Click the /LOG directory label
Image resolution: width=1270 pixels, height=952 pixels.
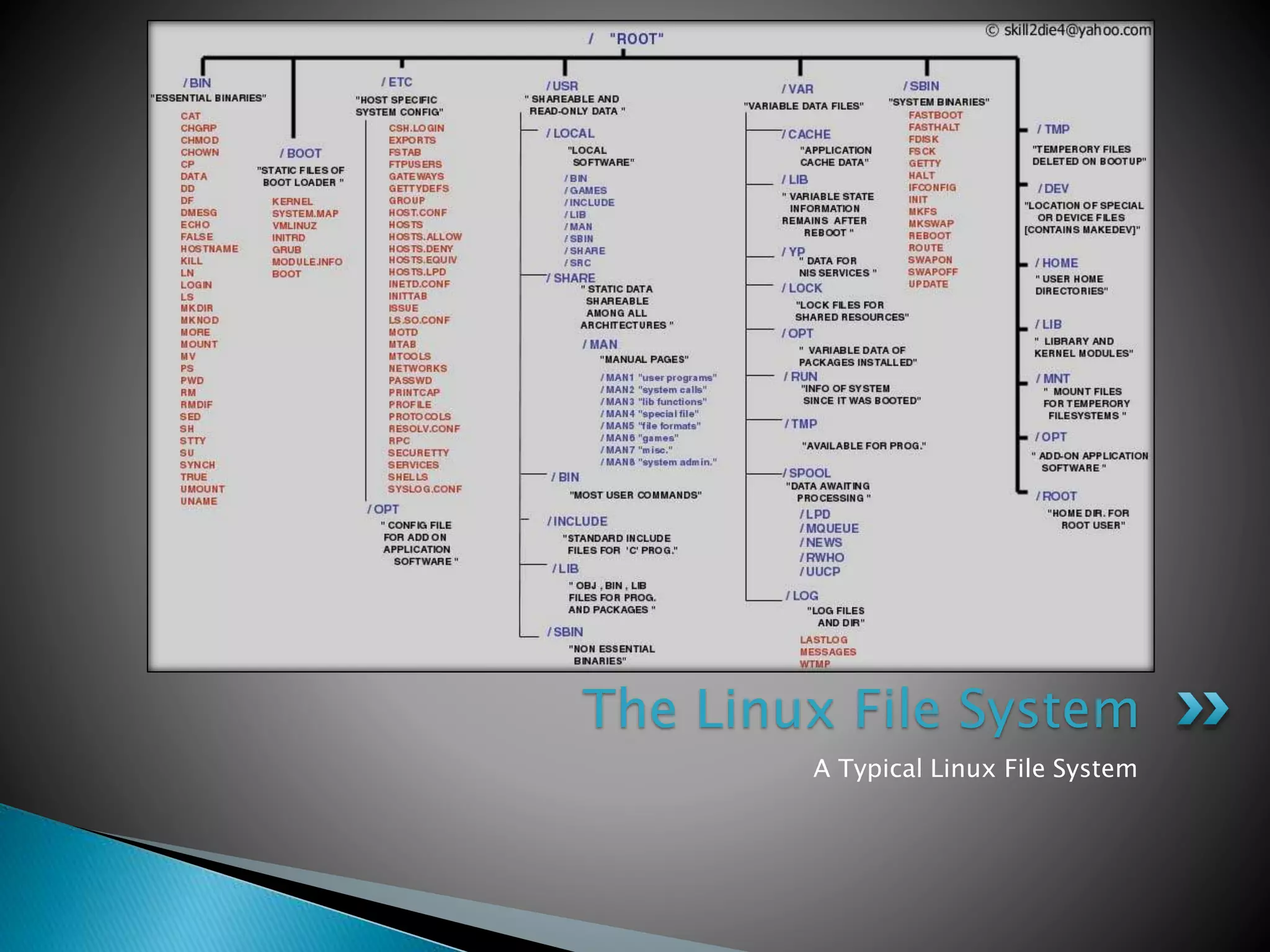pyautogui.click(x=802, y=596)
